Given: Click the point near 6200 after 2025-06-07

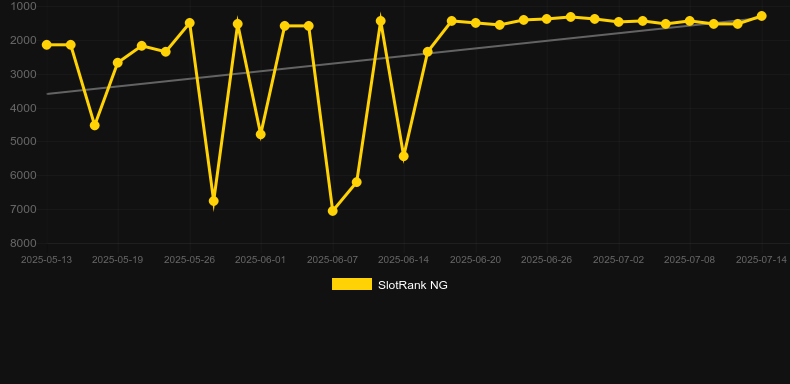Looking at the screenshot, I should 357,182.
